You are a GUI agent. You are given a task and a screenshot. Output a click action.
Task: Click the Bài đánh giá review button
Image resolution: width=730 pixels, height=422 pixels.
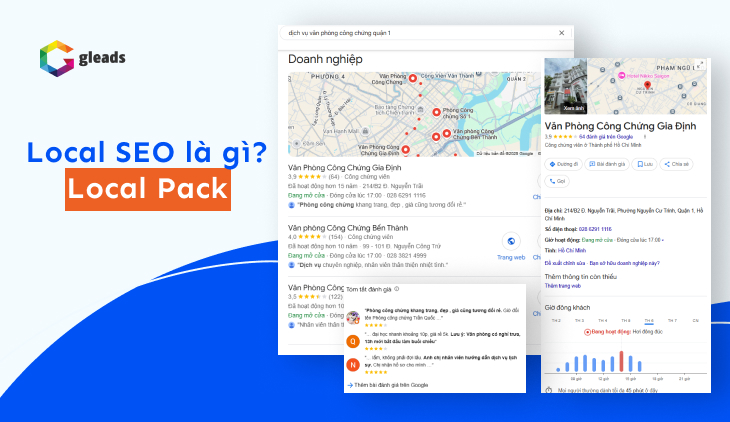click(607, 164)
